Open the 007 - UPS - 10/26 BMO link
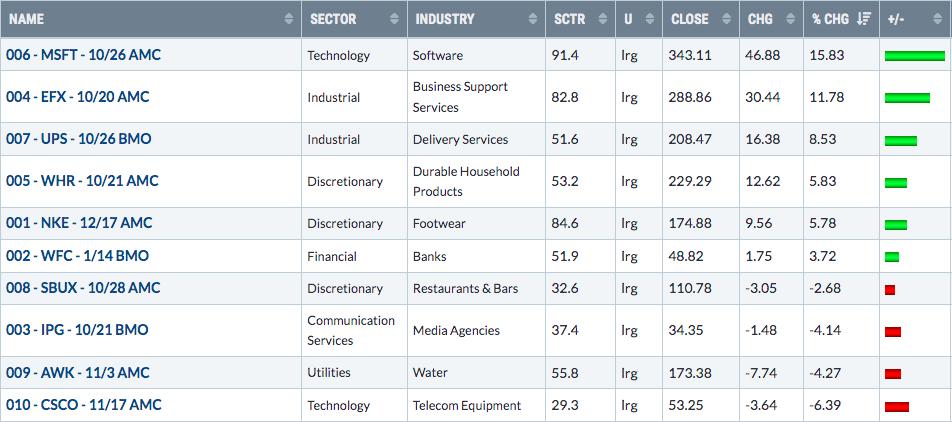952x422 pixels. pyautogui.click(x=78, y=139)
